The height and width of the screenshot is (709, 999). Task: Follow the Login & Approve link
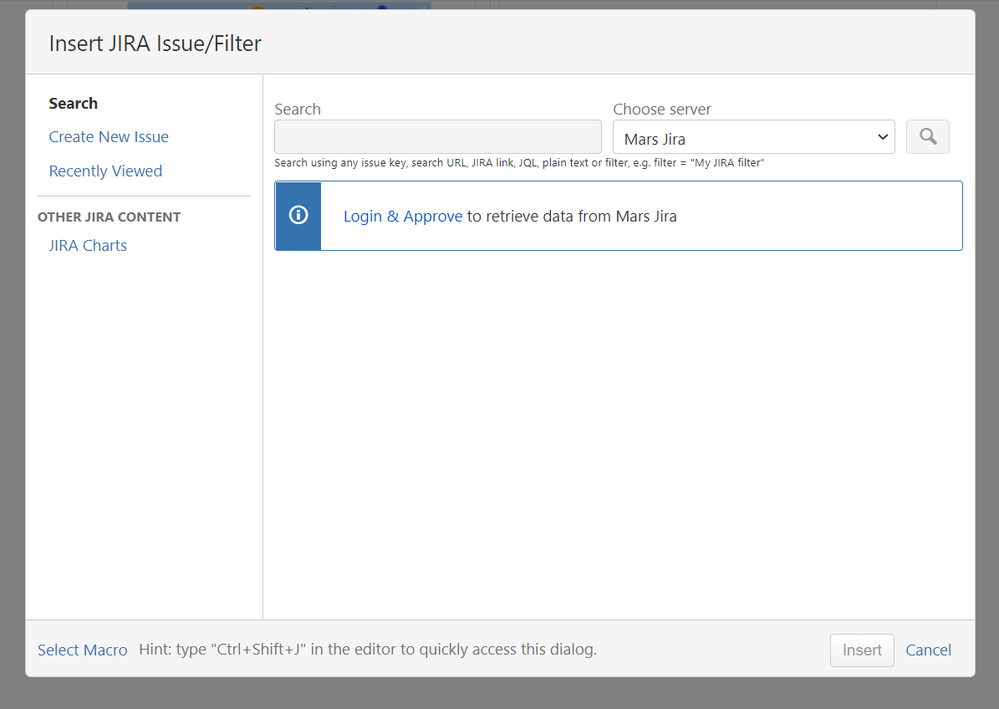tap(403, 217)
